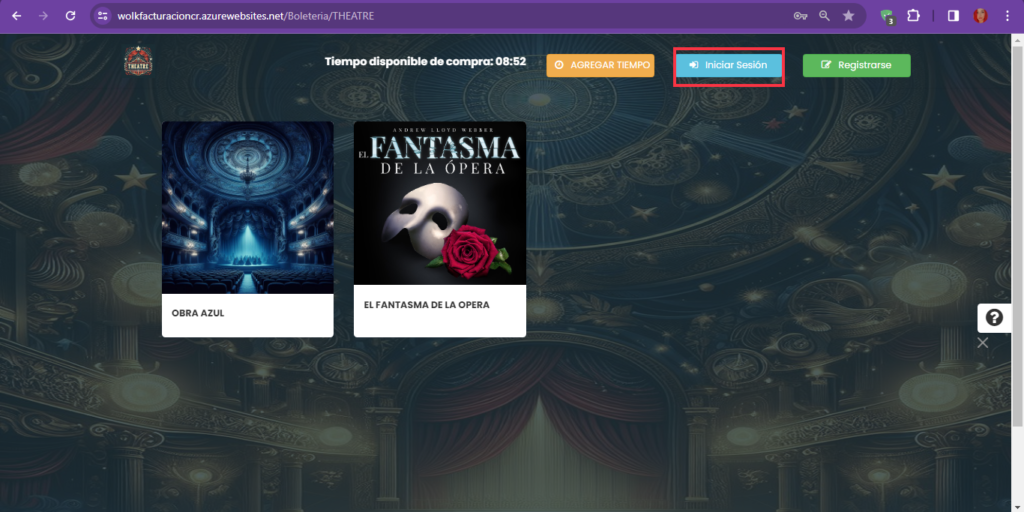1024x512 pixels.
Task: Dismiss the help widget with the X
Action: point(983,343)
